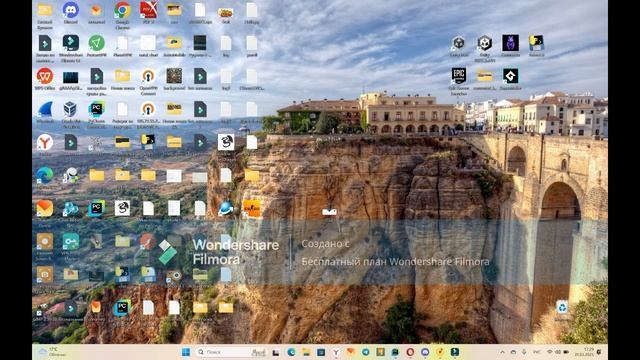Image resolution: width=640 pixels, height=360 pixels.
Task: Open the red PDF app shortcut
Action: 148,10
